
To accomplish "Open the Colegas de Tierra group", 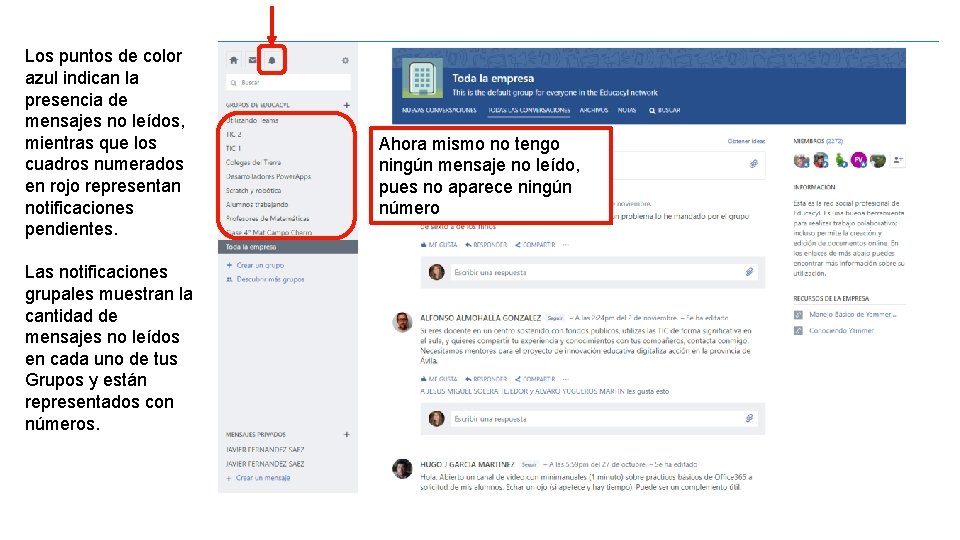I will point(253,162).
